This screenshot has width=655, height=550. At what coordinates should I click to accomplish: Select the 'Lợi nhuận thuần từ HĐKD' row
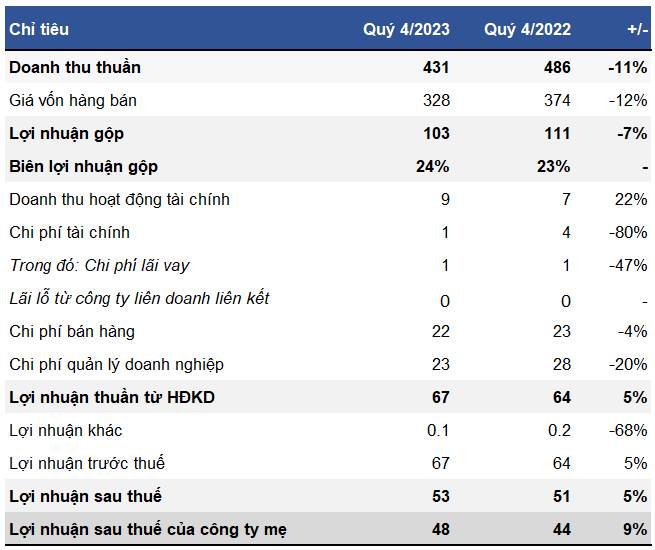click(328, 397)
